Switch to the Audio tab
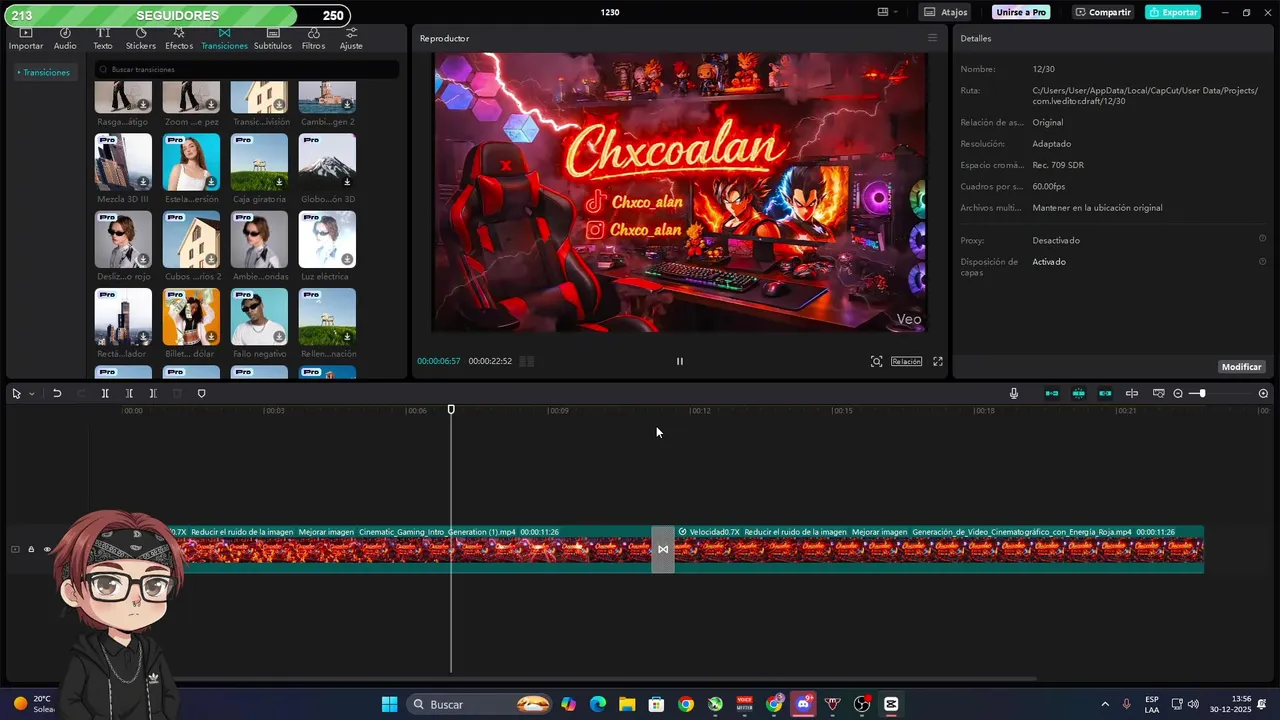 click(x=65, y=39)
